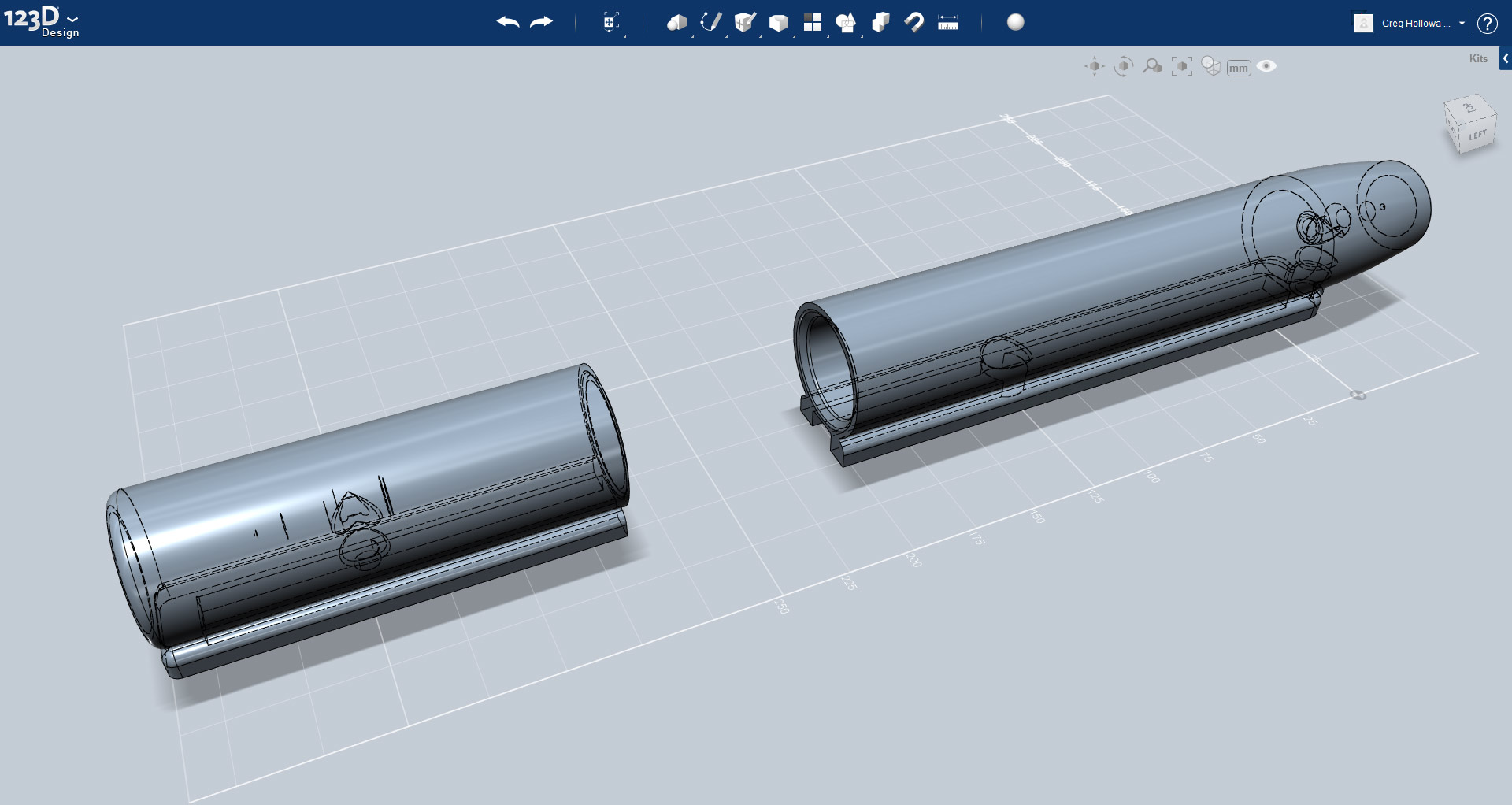Viewport: 1512px width, 805px height.
Task: Open the 123D Design application menu
Action: pyautogui.click(x=41, y=21)
